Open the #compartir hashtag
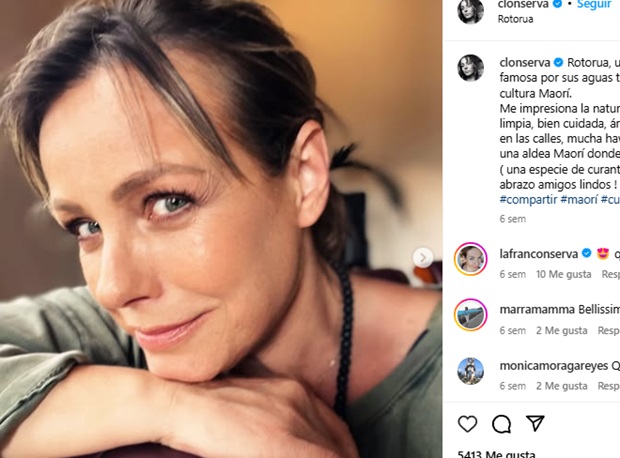The image size is (620, 458). click(x=527, y=200)
